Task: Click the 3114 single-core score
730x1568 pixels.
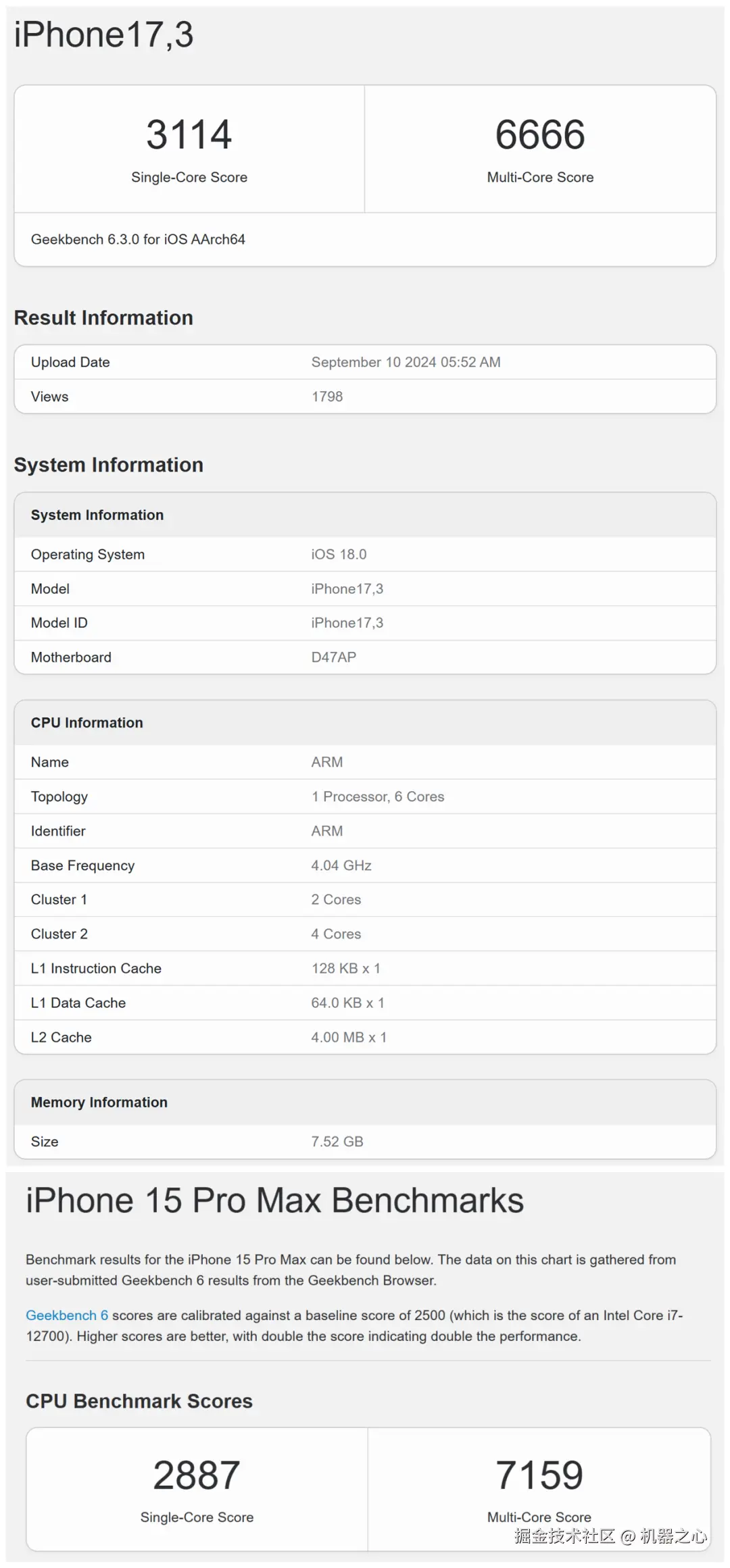Action: click(189, 134)
